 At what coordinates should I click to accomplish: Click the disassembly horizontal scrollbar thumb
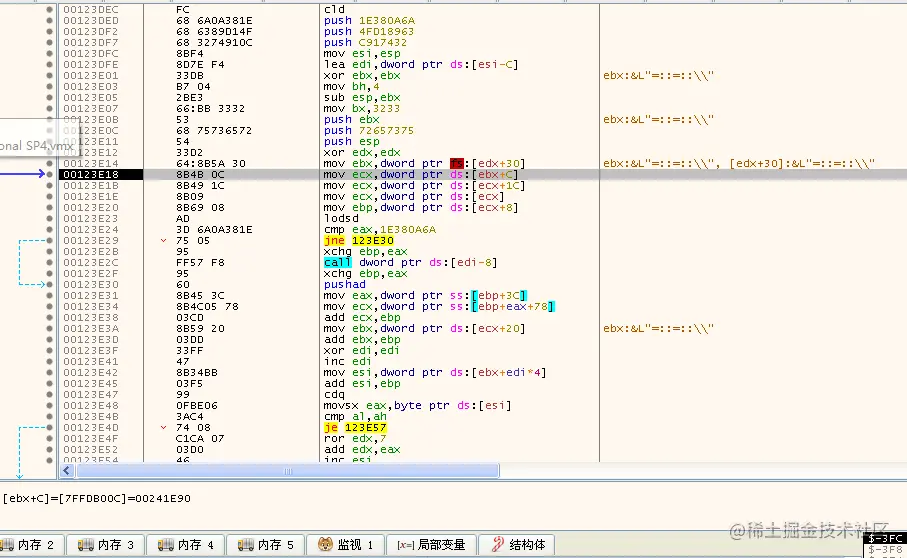tap(287, 471)
